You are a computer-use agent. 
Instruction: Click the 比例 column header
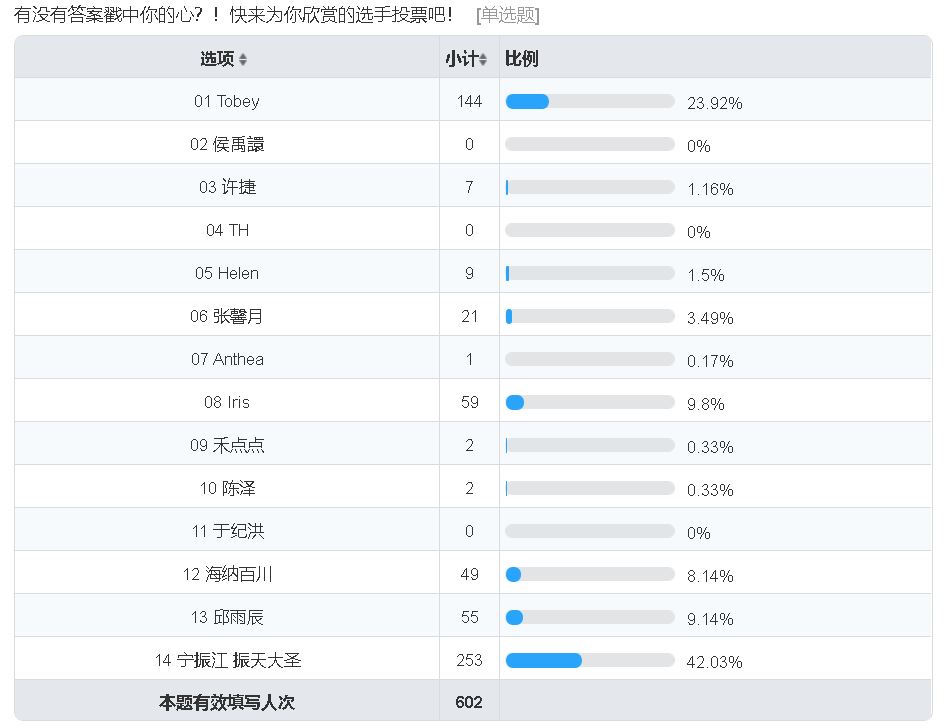(x=522, y=59)
